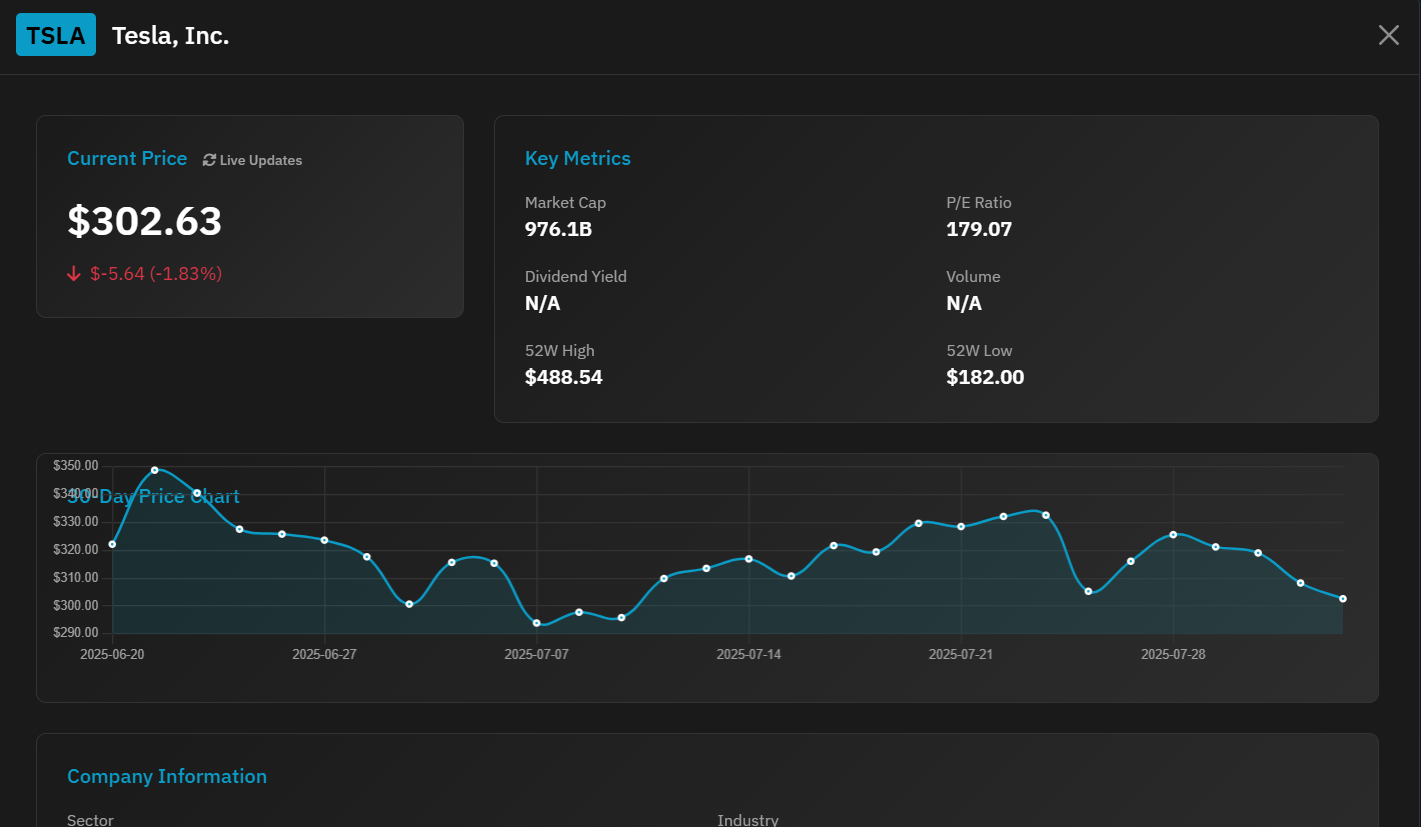Click the chart data point at 2025-06-27
The image size is (1421, 827).
click(x=324, y=540)
